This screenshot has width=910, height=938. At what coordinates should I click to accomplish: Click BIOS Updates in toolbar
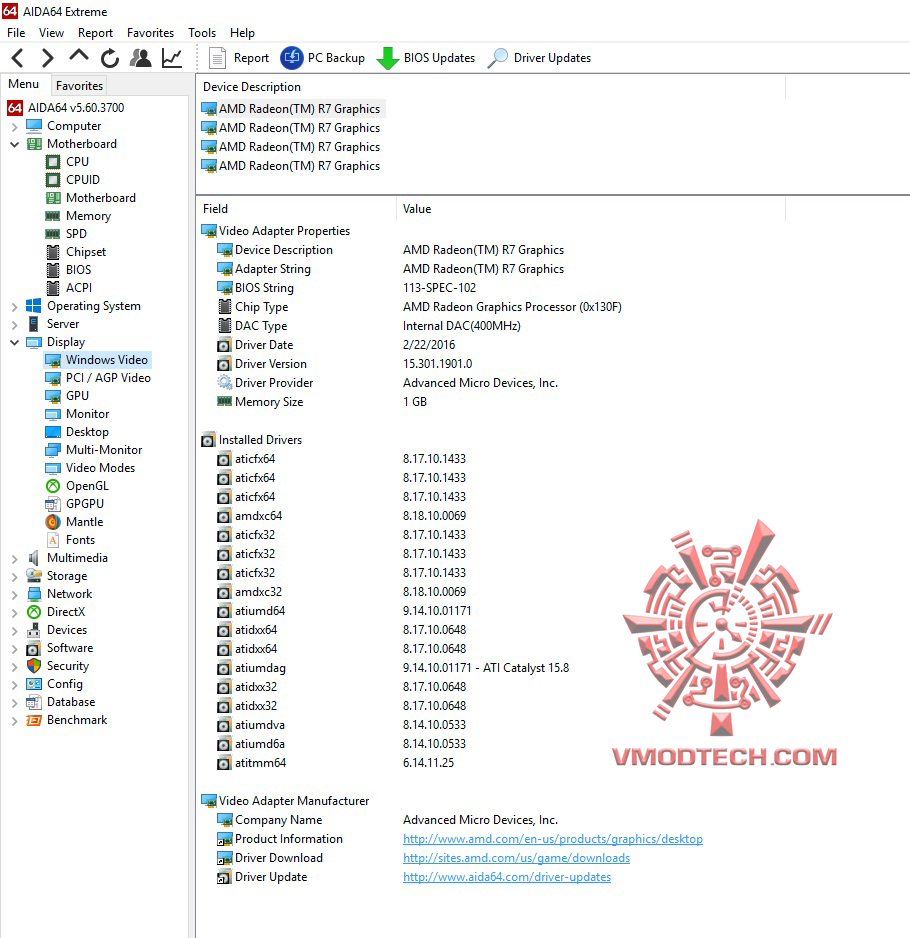click(x=426, y=58)
